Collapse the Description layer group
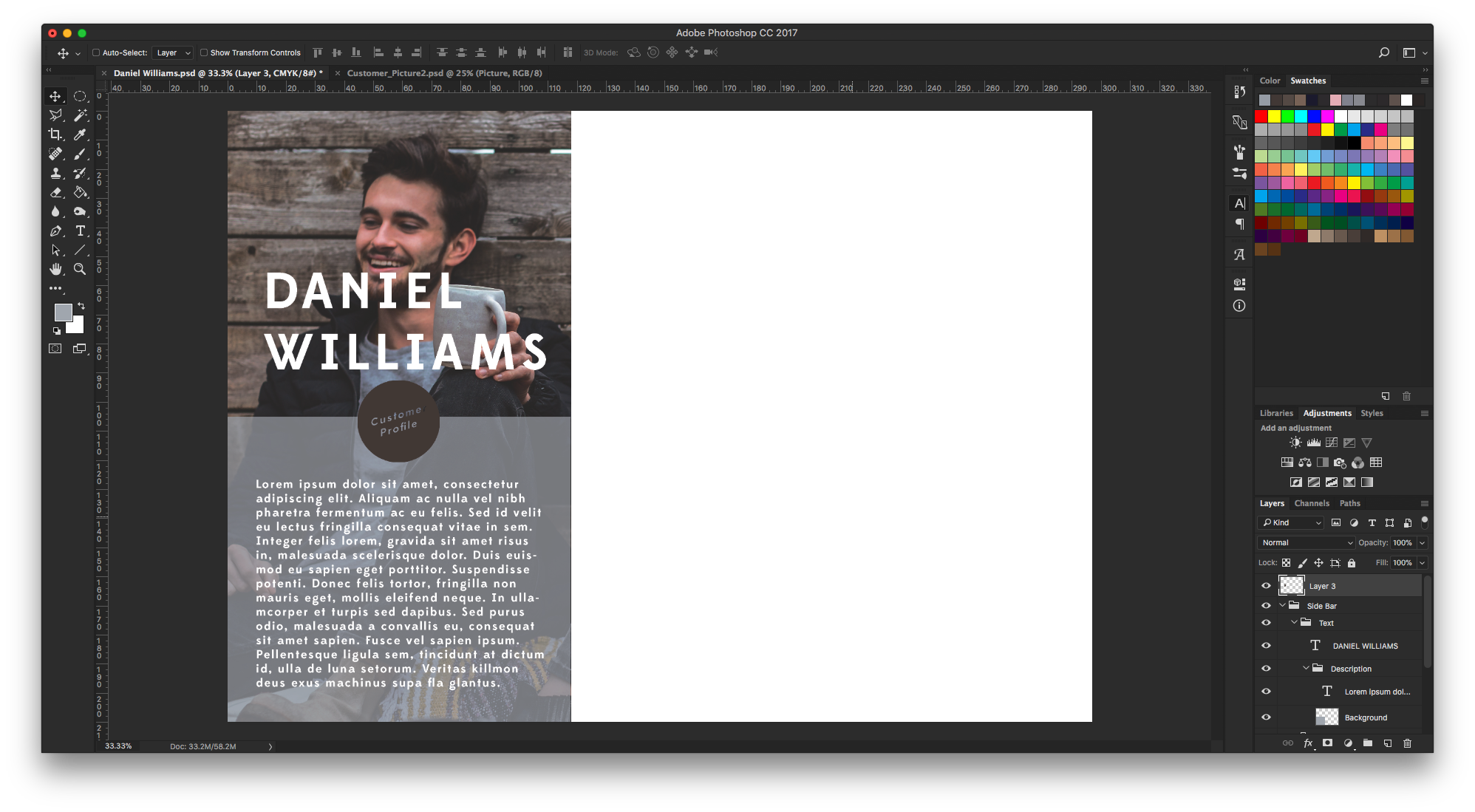This screenshot has width=1475, height=812. coord(1306,668)
